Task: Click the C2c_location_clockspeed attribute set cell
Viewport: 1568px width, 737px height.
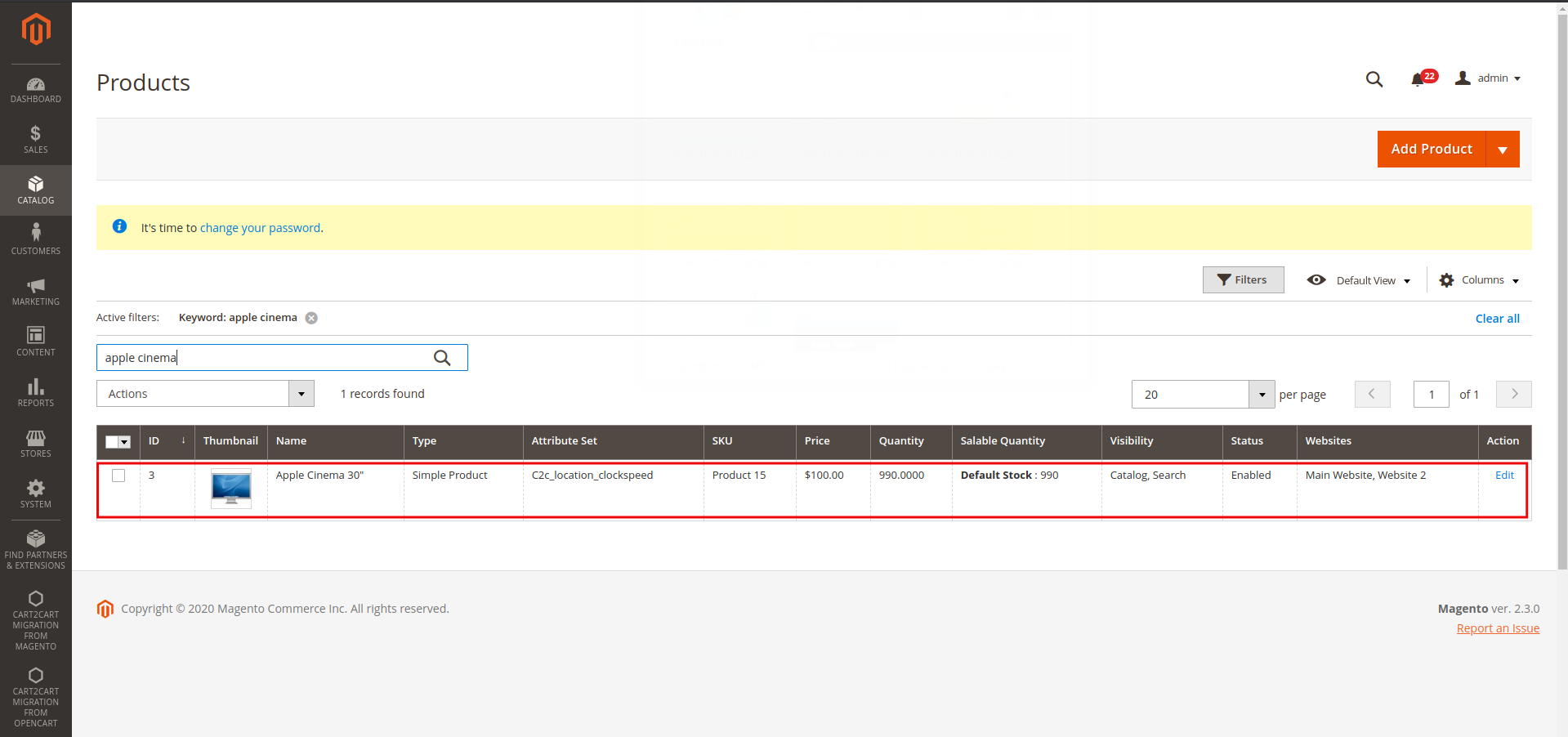Action: (x=614, y=489)
